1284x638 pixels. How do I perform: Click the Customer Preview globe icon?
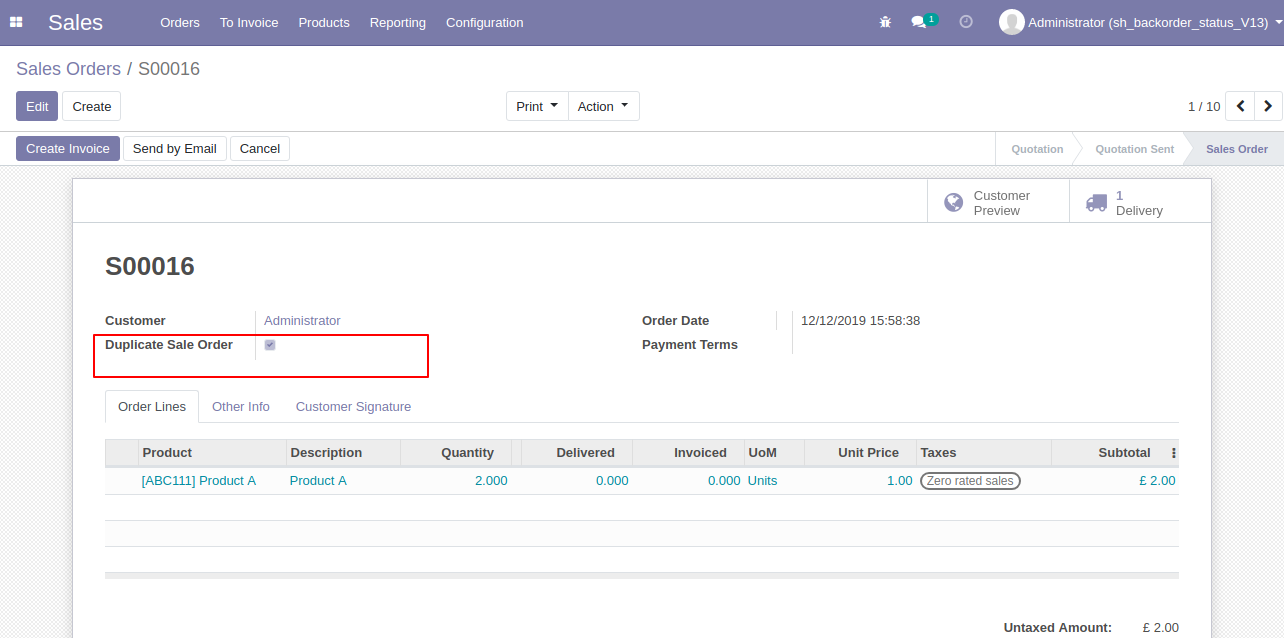click(x=954, y=203)
